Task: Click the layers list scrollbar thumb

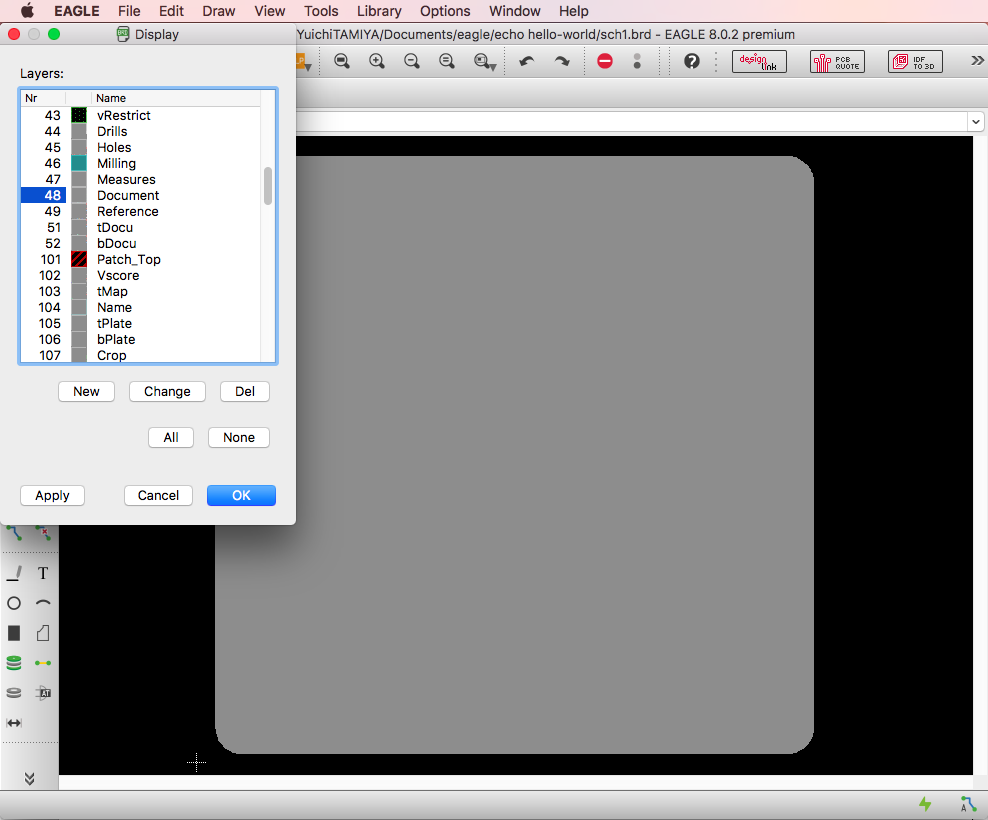Action: [268, 186]
